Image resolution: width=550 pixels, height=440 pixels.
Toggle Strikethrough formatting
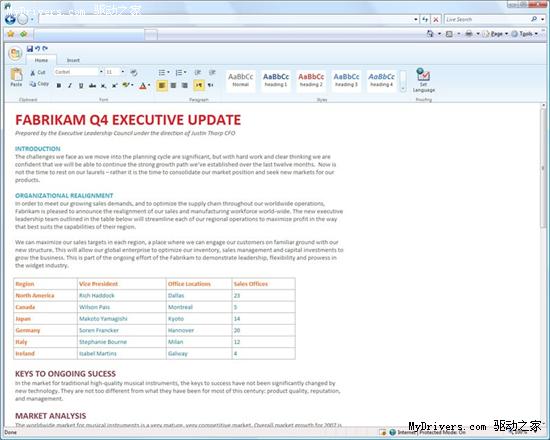pos(92,86)
